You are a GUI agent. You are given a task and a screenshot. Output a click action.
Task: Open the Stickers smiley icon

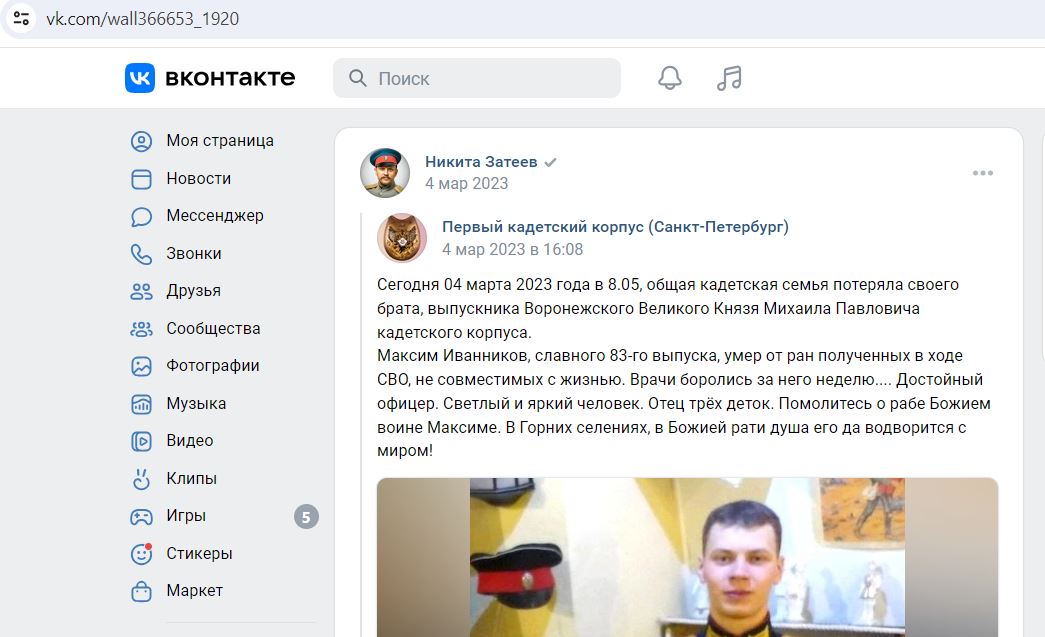point(141,554)
